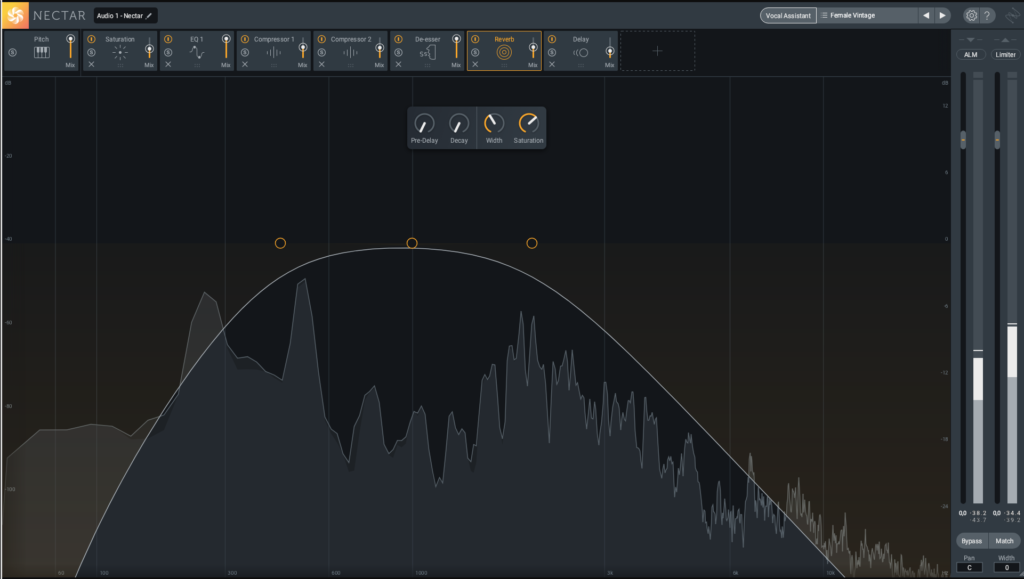Click the Delay module echo icon
The width and height of the screenshot is (1024, 579).
[581, 53]
